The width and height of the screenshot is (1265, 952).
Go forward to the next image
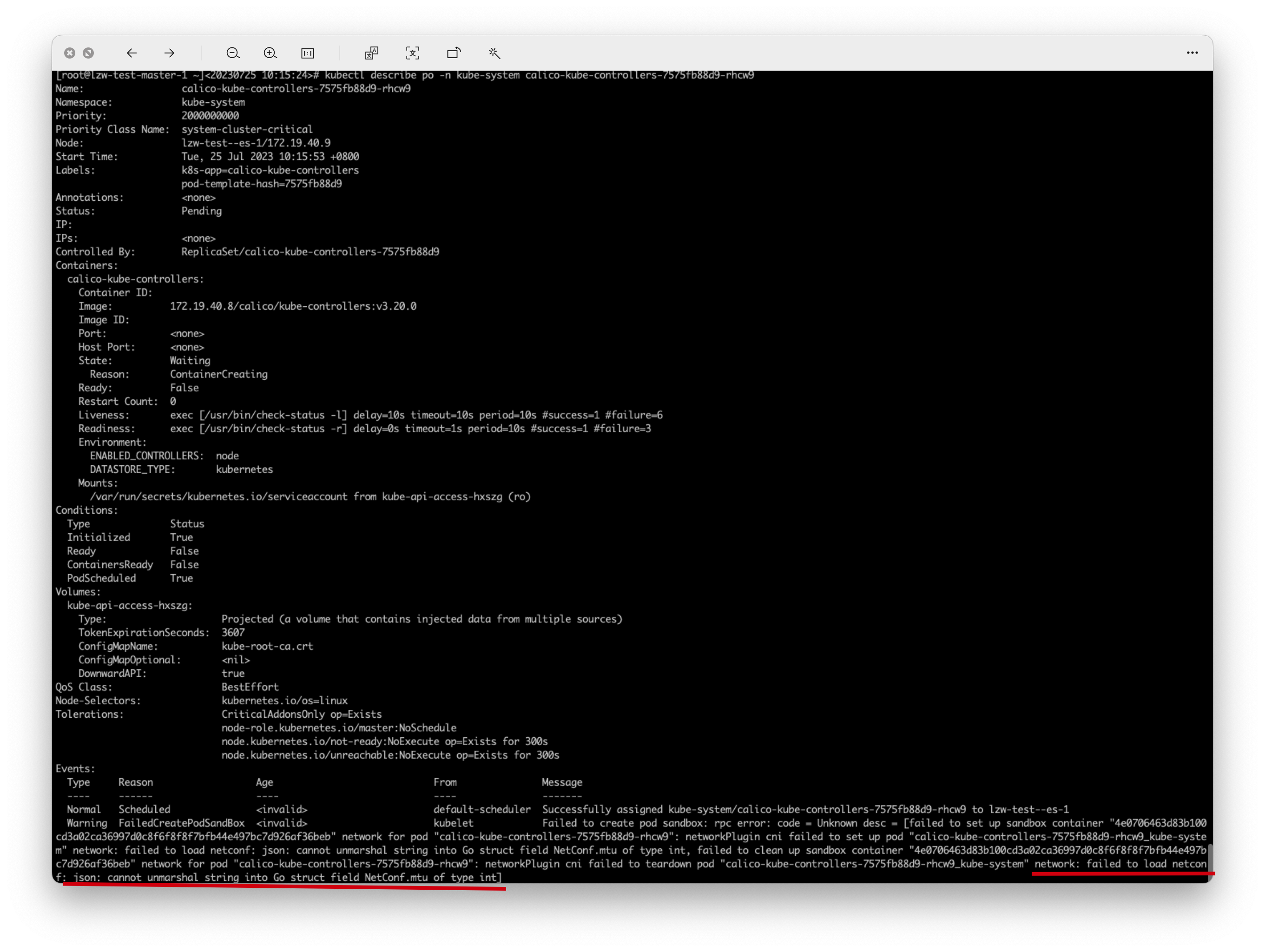169,53
